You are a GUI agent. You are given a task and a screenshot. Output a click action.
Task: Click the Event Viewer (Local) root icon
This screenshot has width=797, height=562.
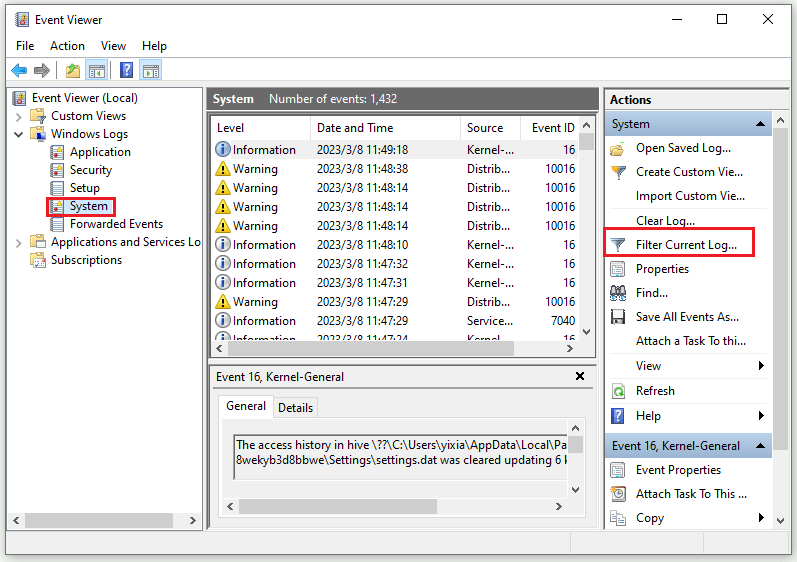pyautogui.click(x=19, y=98)
